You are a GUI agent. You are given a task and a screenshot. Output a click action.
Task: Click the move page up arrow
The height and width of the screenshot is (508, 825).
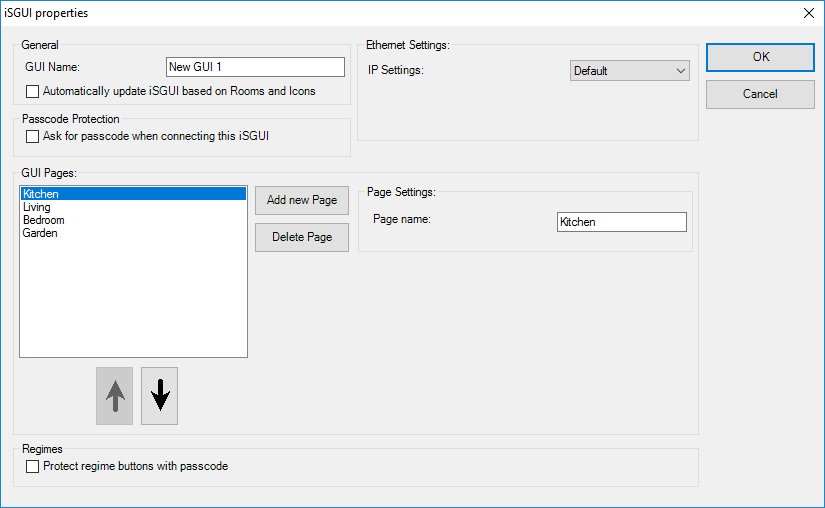114,396
